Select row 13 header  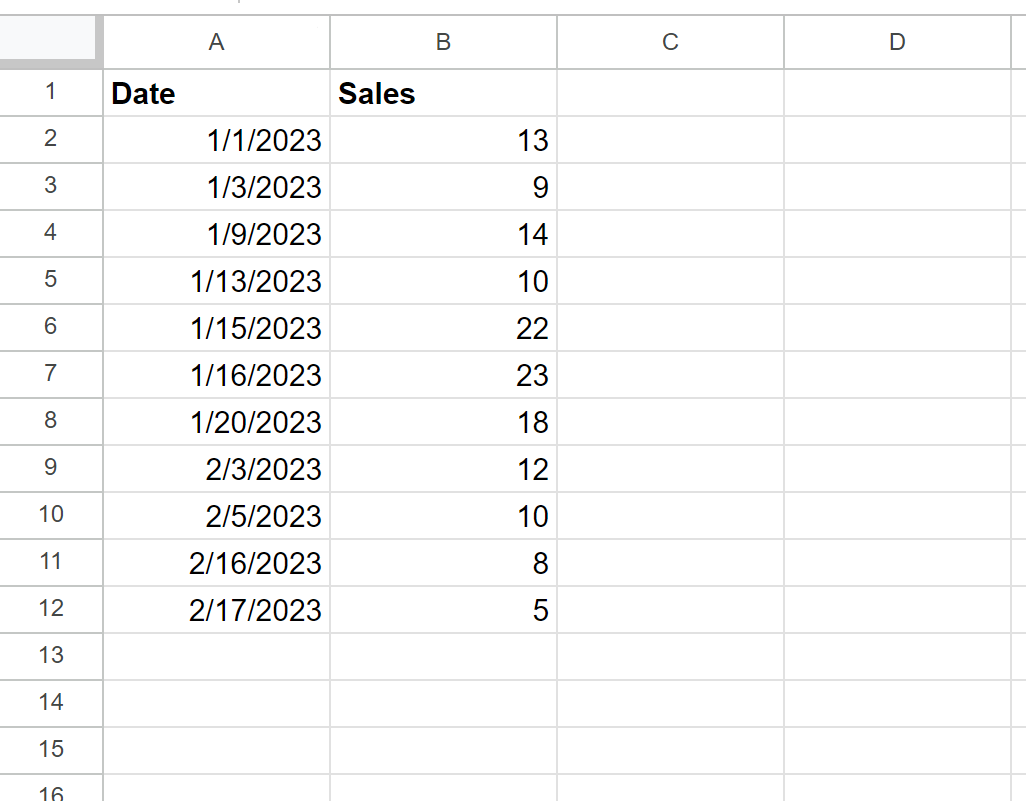(x=51, y=656)
